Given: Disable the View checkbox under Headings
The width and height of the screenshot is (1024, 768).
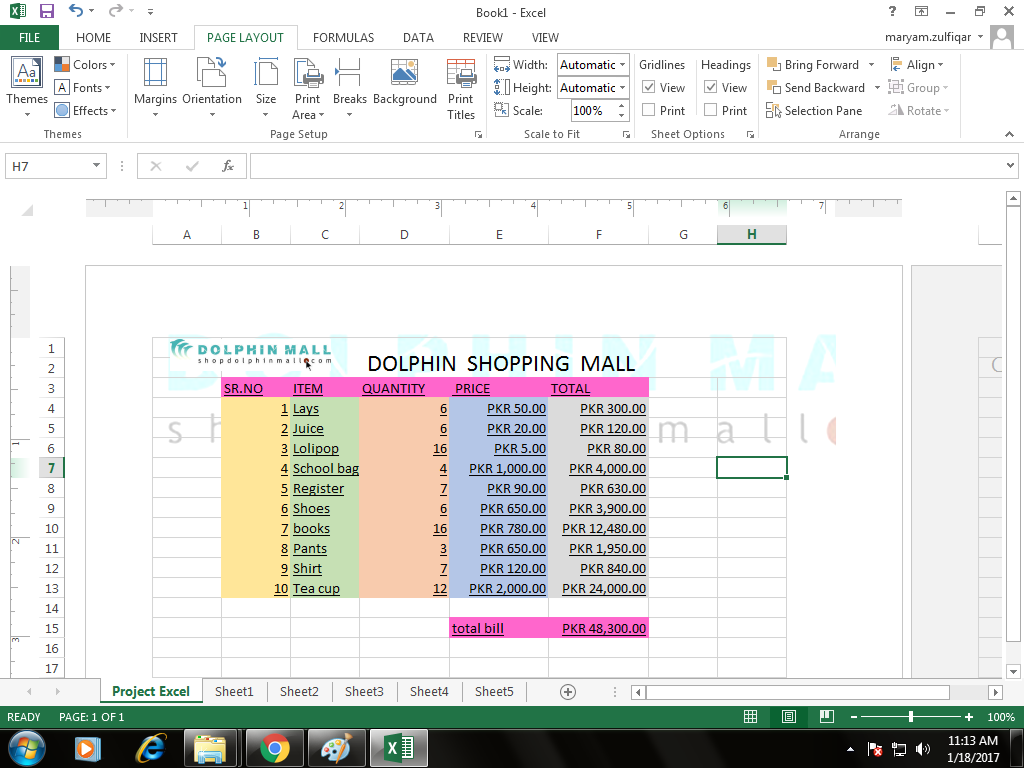Looking at the screenshot, I should (x=711, y=87).
